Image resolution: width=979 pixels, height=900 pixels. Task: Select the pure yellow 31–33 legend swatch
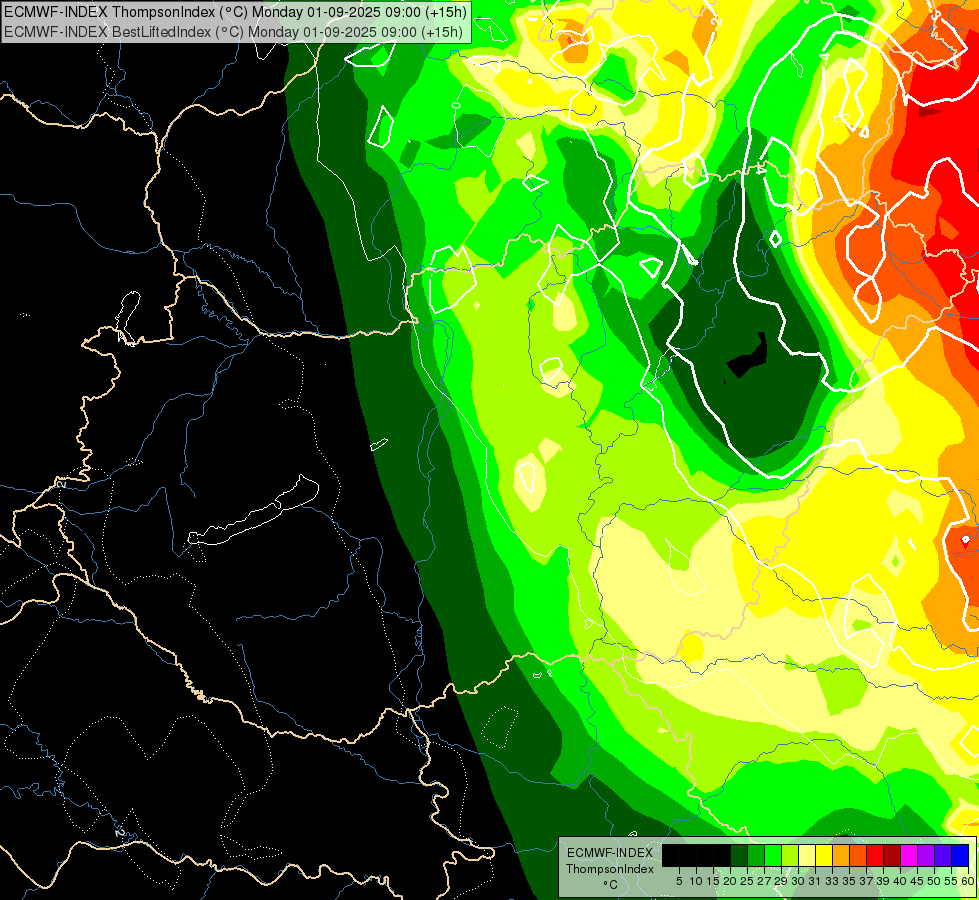coord(824,856)
